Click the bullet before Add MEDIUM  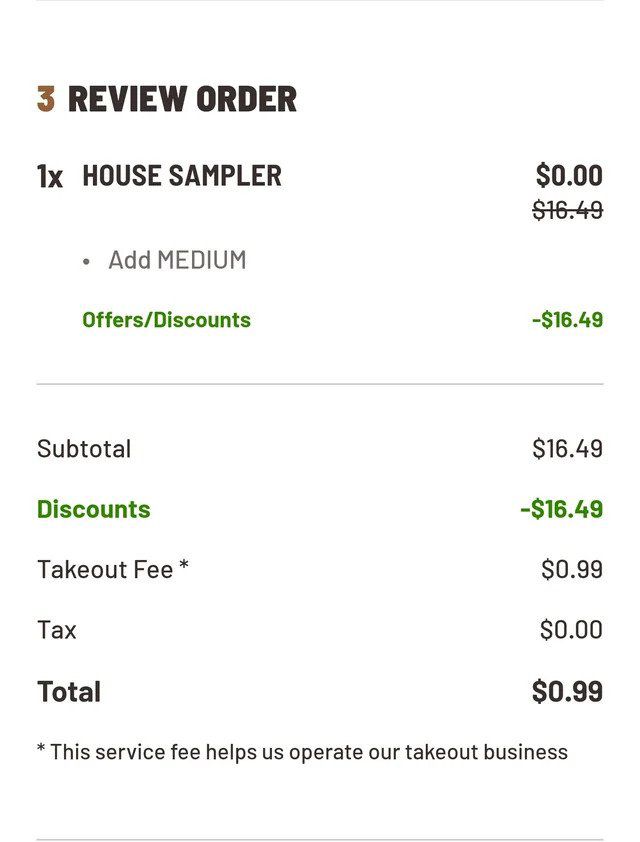coord(86,262)
